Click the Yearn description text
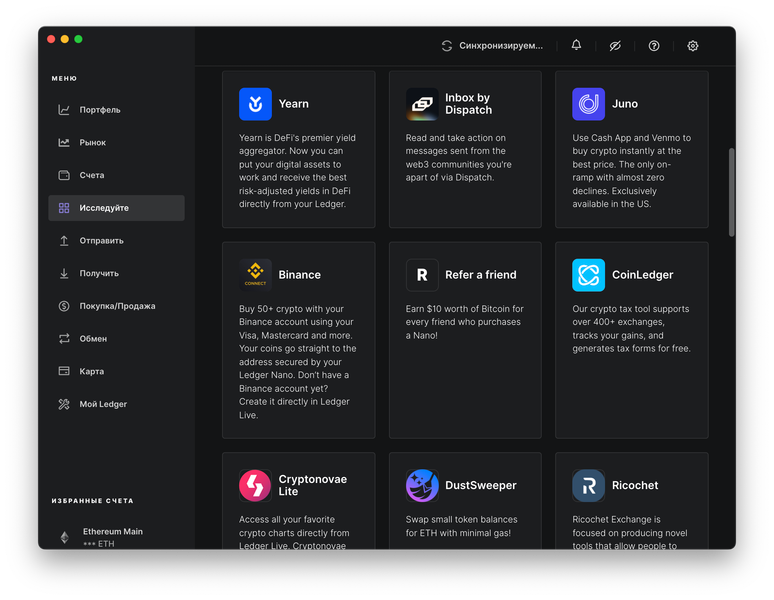 (x=298, y=171)
